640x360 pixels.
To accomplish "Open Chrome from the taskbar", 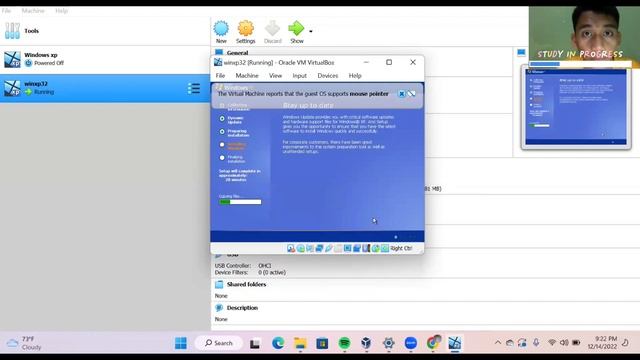I will coord(433,343).
